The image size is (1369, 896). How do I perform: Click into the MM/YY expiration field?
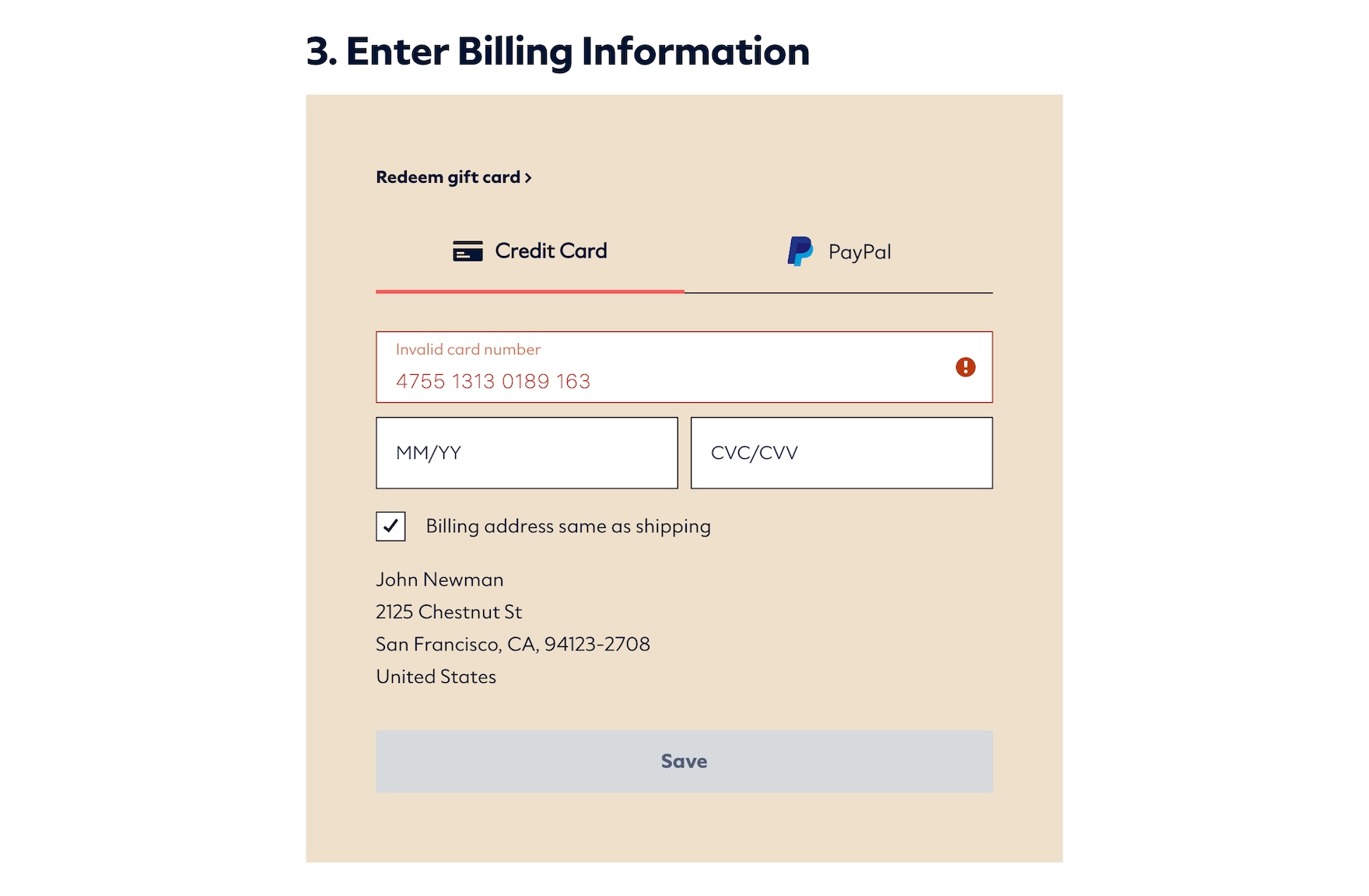527,453
